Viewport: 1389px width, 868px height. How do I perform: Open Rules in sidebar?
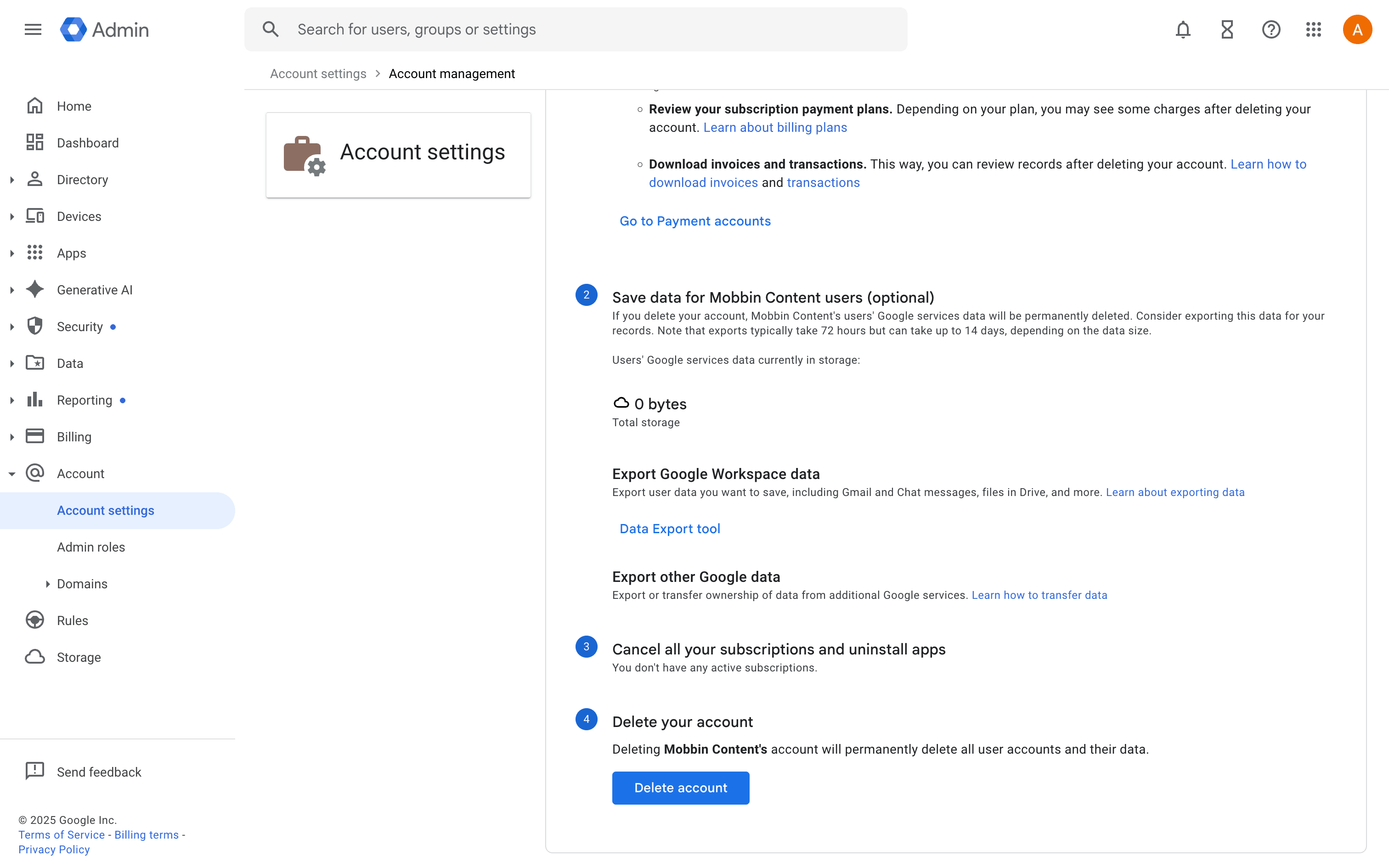72,620
